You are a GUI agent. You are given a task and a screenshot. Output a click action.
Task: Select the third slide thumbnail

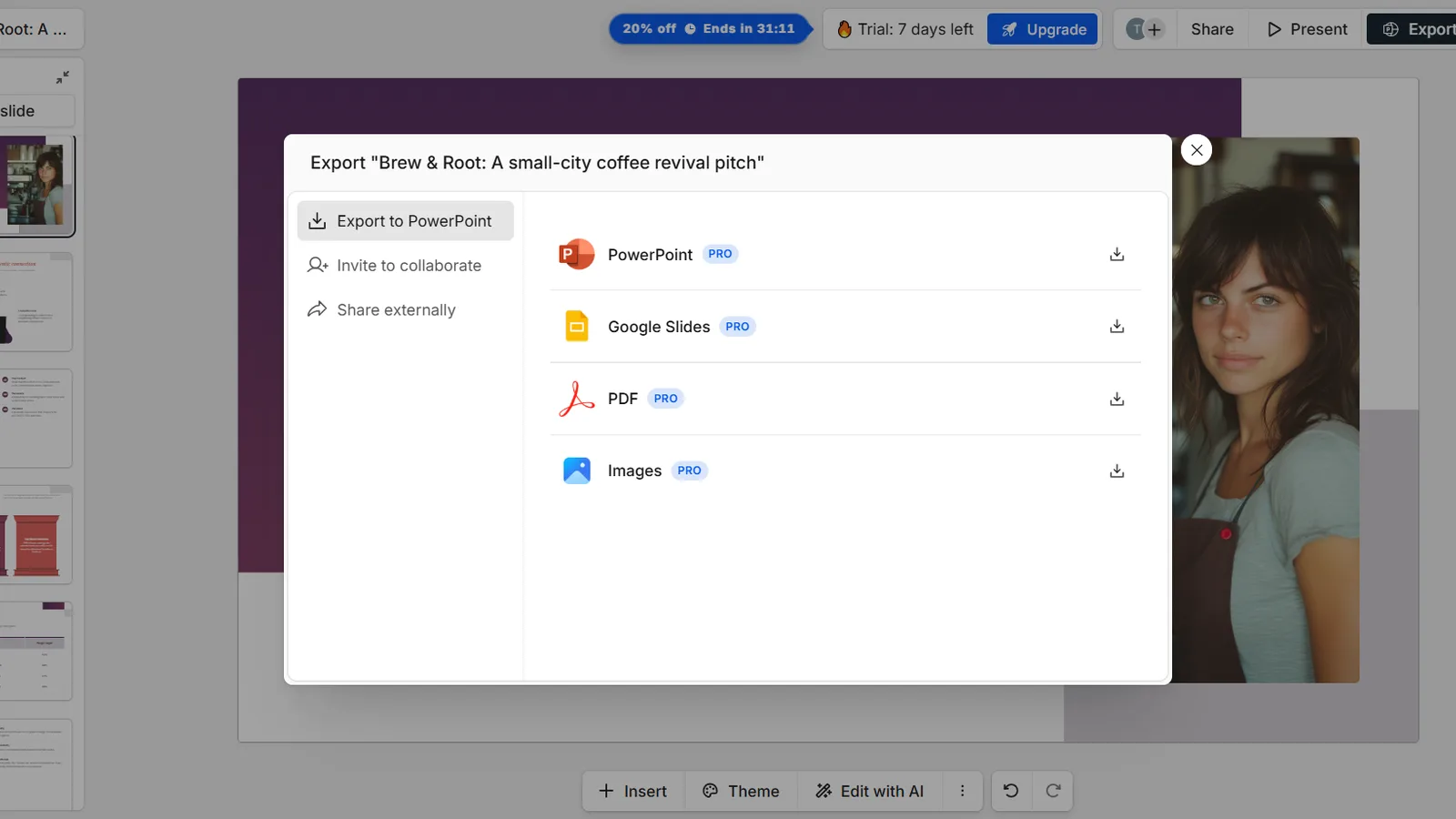coord(35,419)
